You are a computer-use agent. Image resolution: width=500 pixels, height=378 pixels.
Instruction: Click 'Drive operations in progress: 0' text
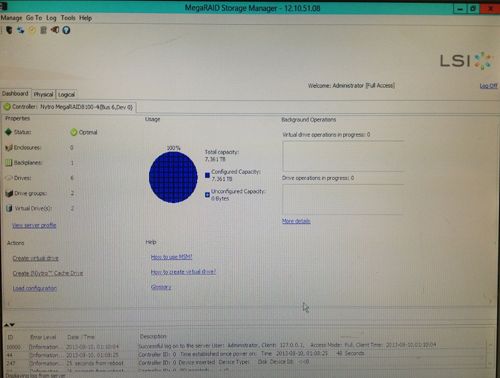[x=318, y=178]
